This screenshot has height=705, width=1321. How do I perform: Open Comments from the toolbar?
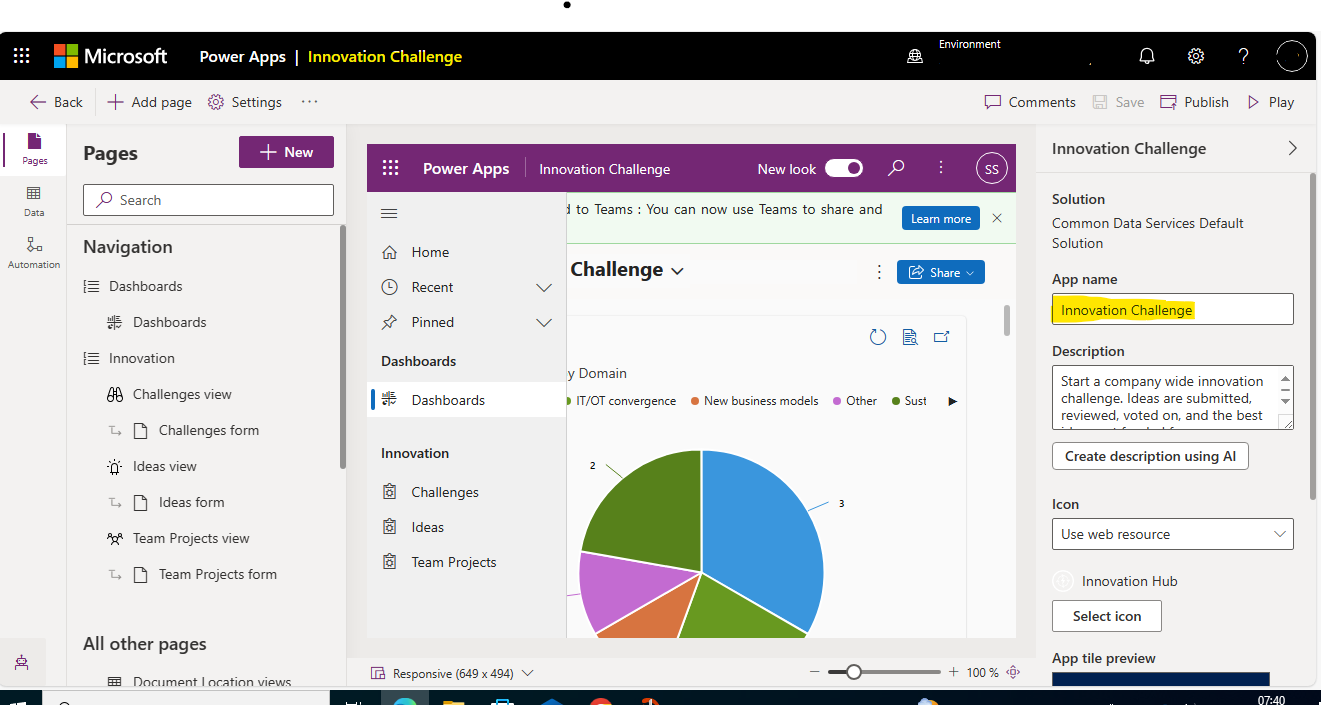(x=1029, y=101)
